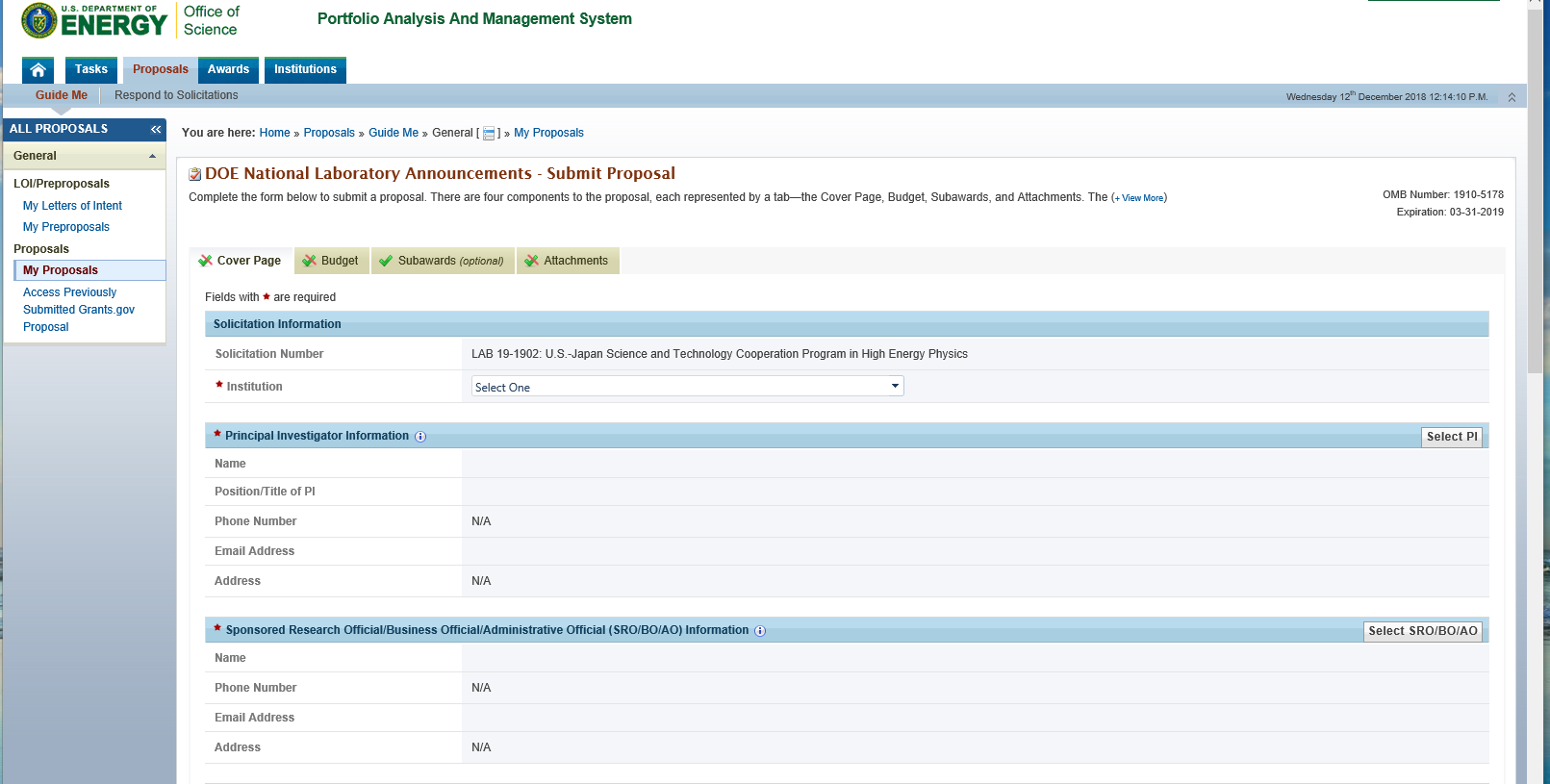
Task: Open the Awards menu tab
Action: coord(228,69)
